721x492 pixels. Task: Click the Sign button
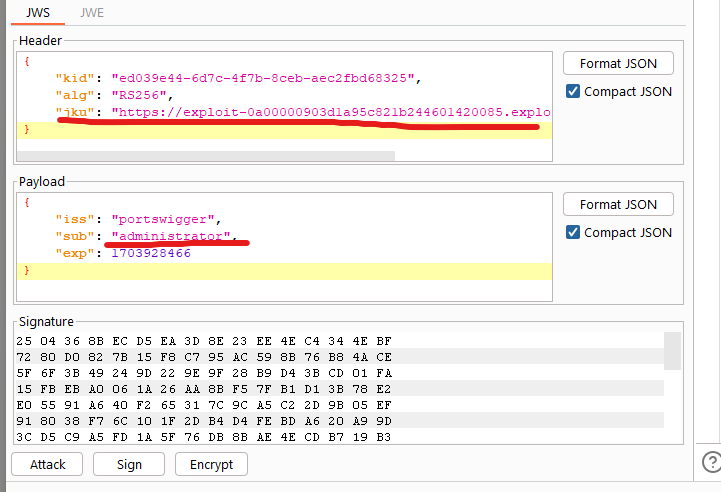coord(129,464)
